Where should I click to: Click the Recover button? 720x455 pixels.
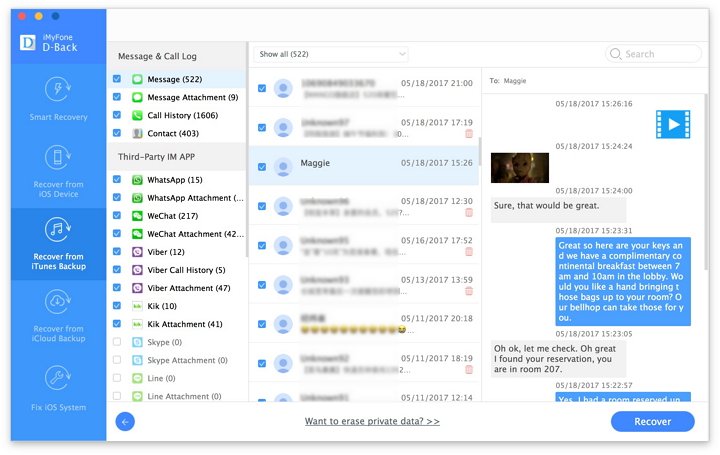coord(652,421)
